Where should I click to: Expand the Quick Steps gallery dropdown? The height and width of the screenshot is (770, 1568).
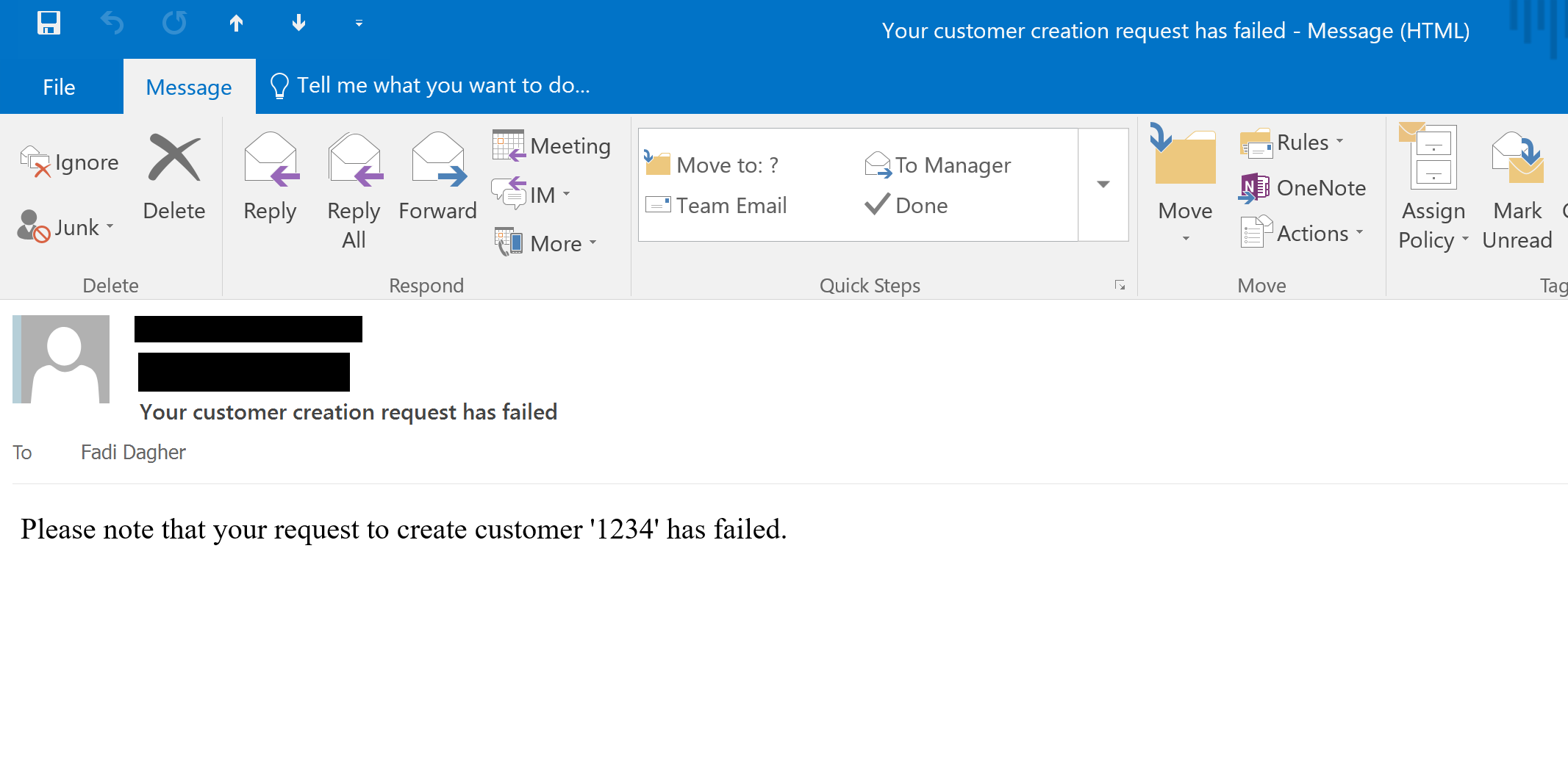pos(1103,184)
